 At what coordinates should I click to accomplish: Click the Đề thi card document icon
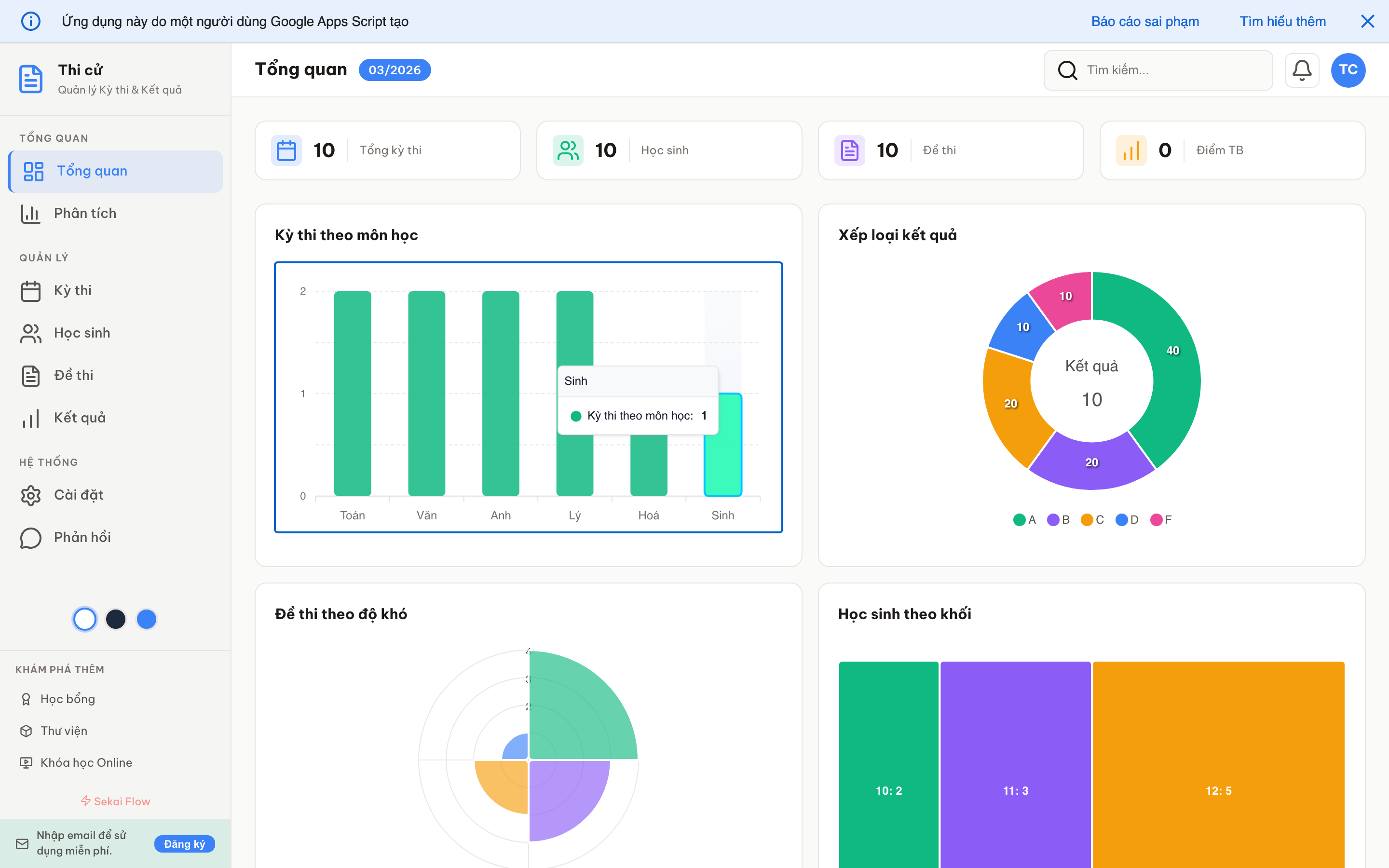click(x=849, y=150)
